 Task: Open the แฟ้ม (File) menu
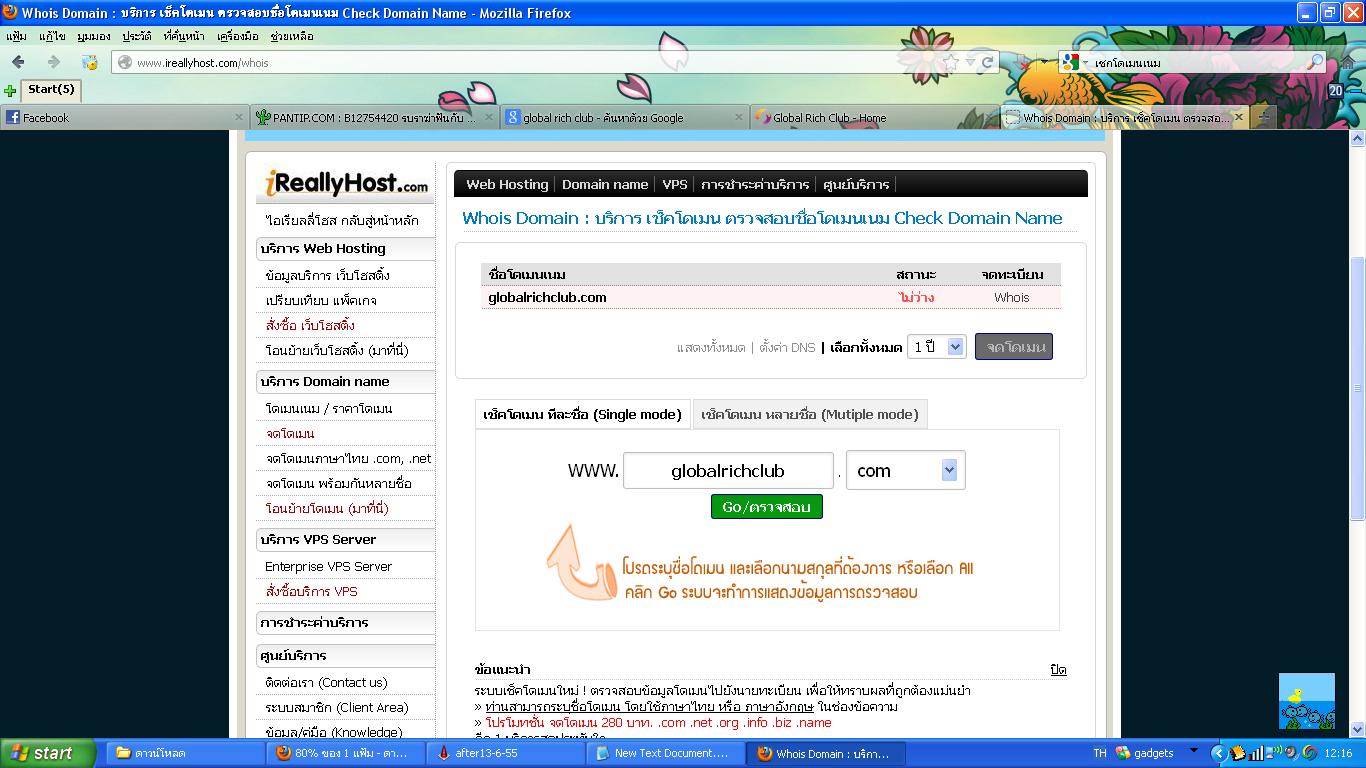click(16, 36)
